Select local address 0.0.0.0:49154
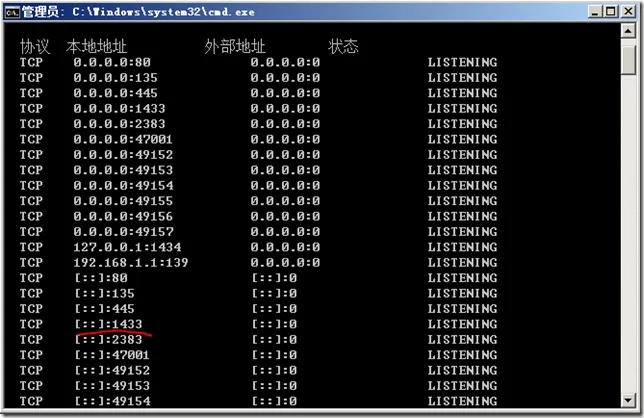Viewport: 644px width, 418px height. [123, 186]
